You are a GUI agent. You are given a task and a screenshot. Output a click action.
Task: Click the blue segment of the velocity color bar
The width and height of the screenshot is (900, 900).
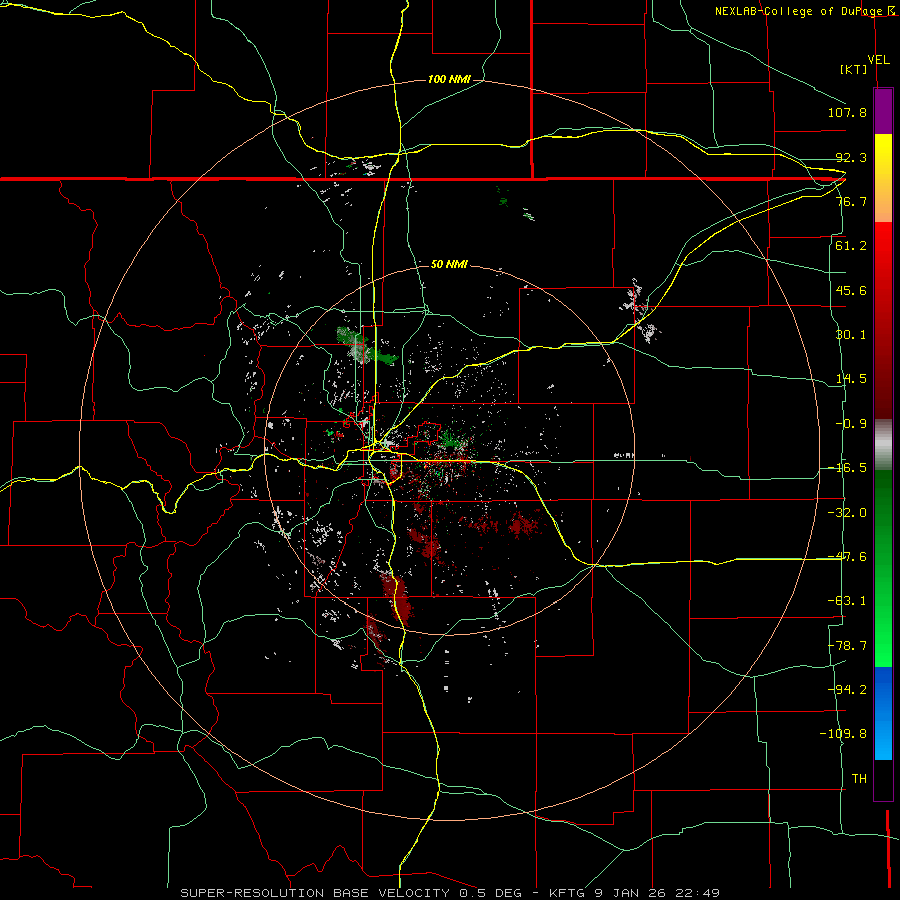tap(883, 713)
